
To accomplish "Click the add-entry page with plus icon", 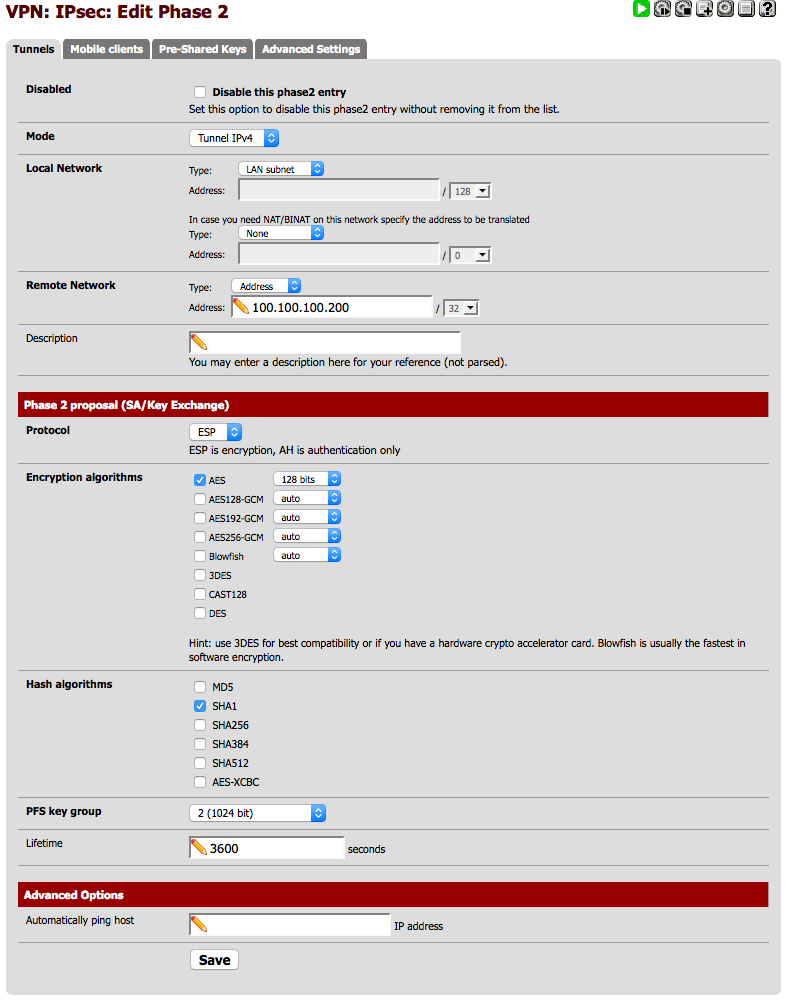I will click(704, 8).
